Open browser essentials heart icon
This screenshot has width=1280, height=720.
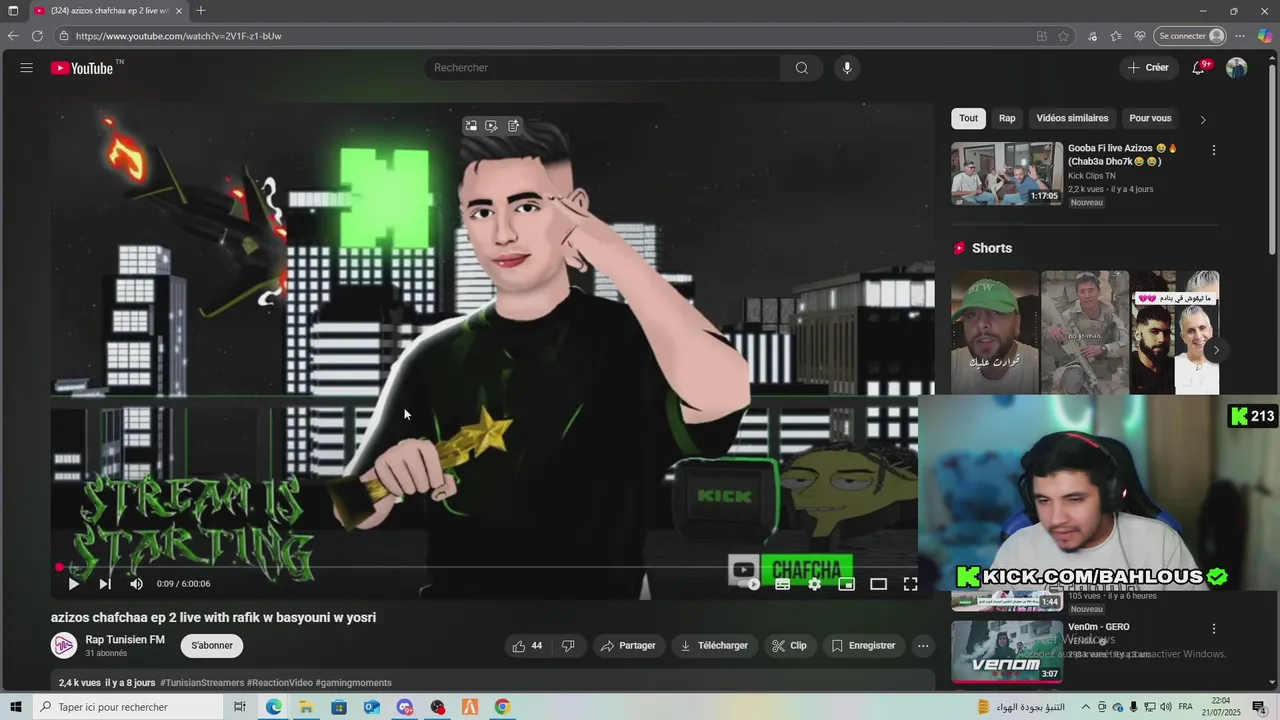point(1140,36)
